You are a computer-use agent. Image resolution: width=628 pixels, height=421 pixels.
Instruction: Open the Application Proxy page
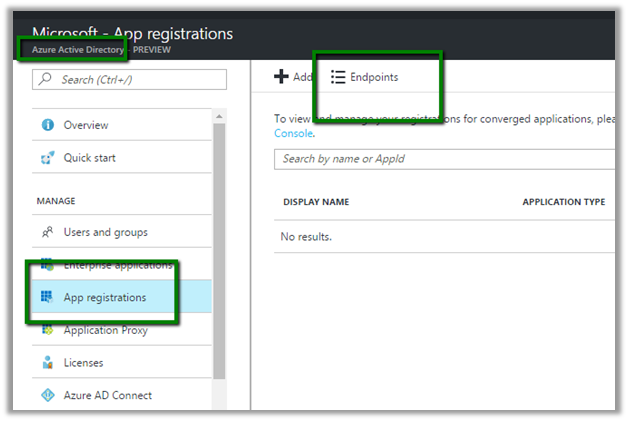(106, 330)
